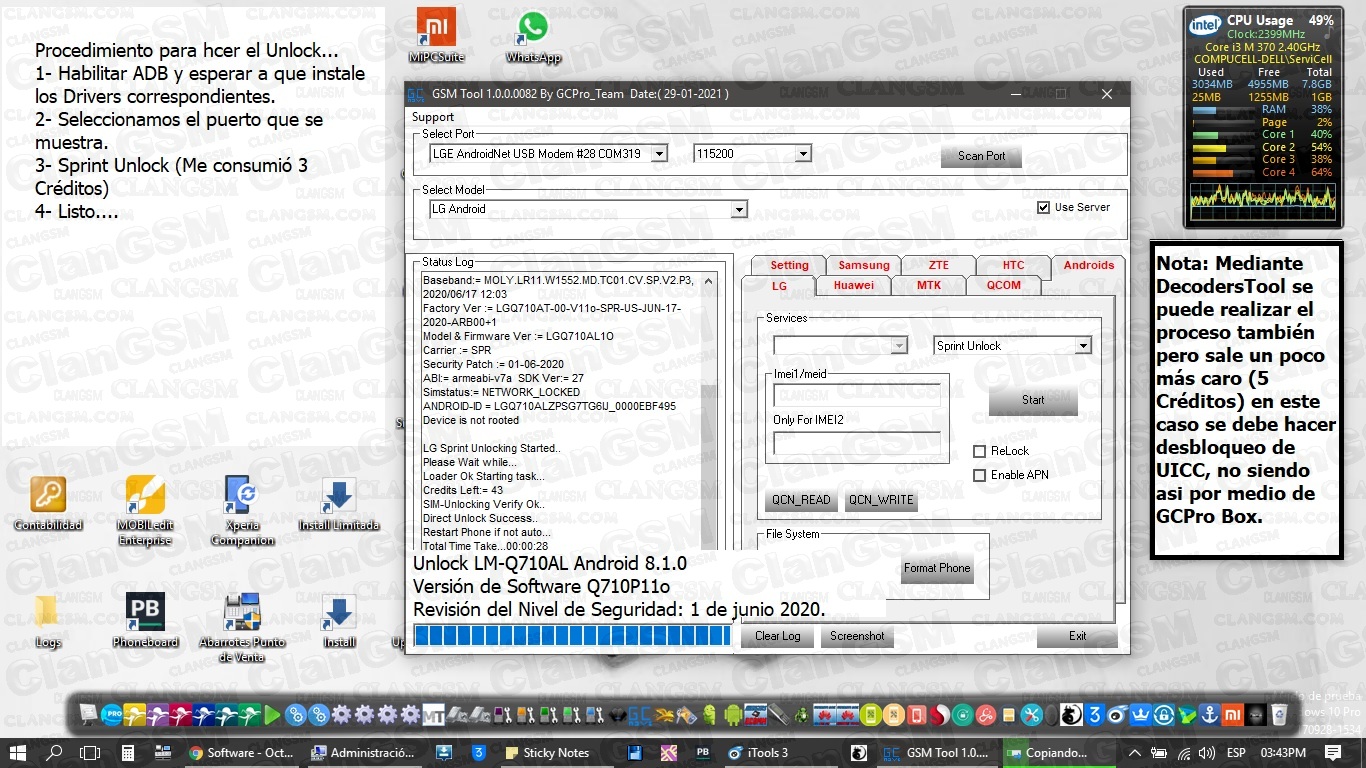Image resolution: width=1366 pixels, height=768 pixels.
Task: Click the CPU Usage gadget
Action: (1263, 118)
